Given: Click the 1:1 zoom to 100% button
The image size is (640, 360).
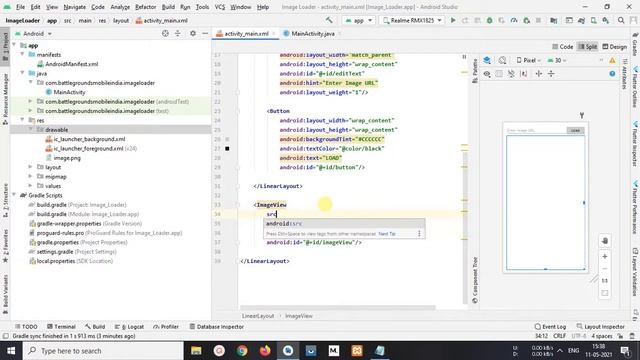Looking at the screenshot, I should pyautogui.click(x=605, y=281).
